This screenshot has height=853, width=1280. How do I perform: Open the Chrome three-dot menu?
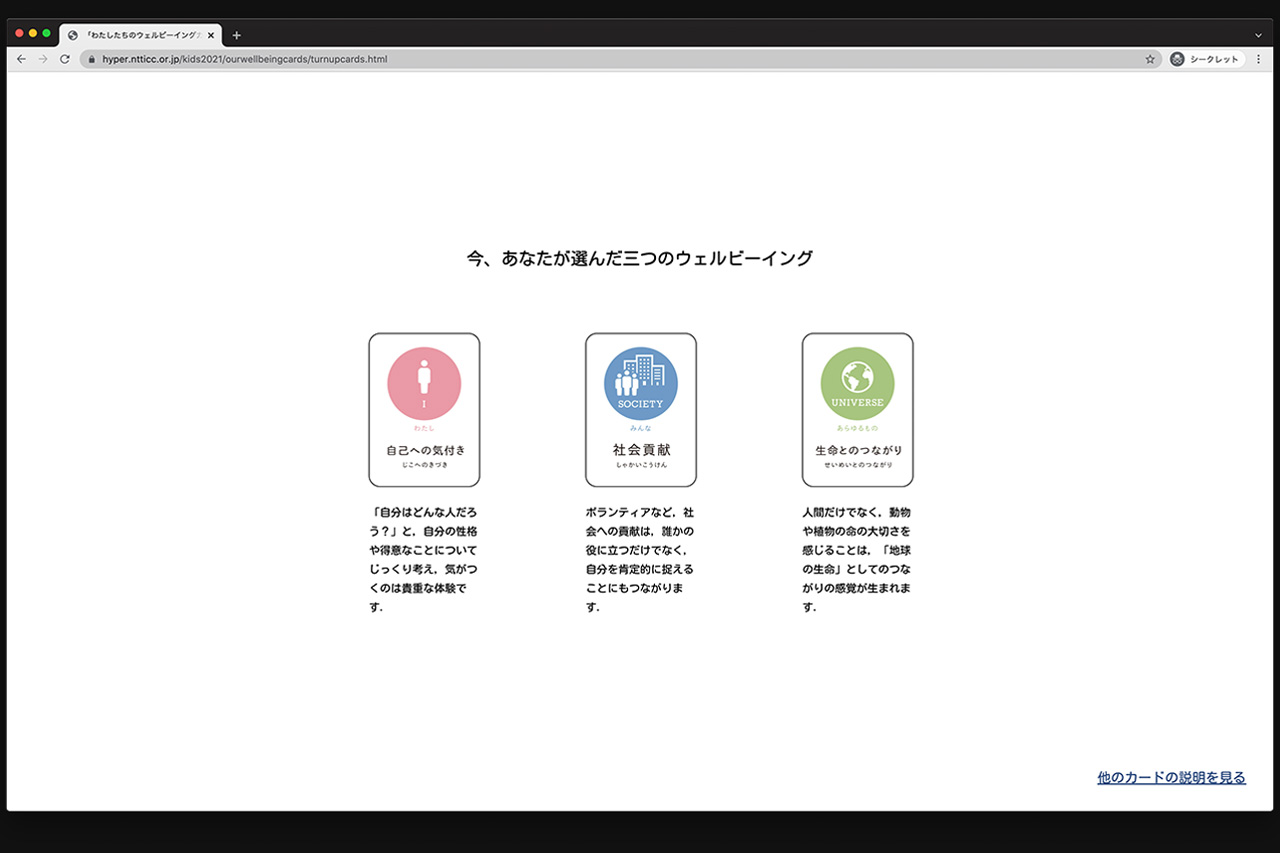tap(1258, 59)
